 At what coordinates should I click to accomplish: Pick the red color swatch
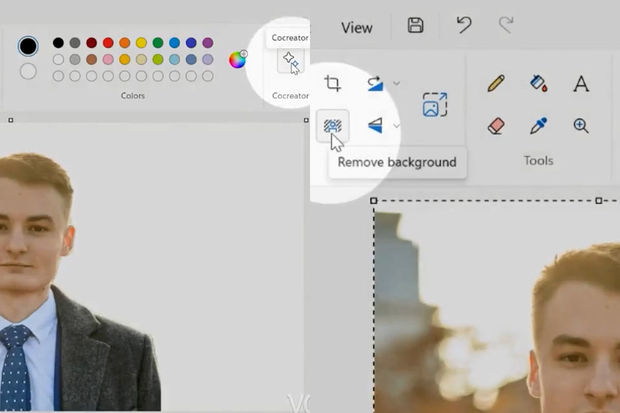[x=108, y=43]
